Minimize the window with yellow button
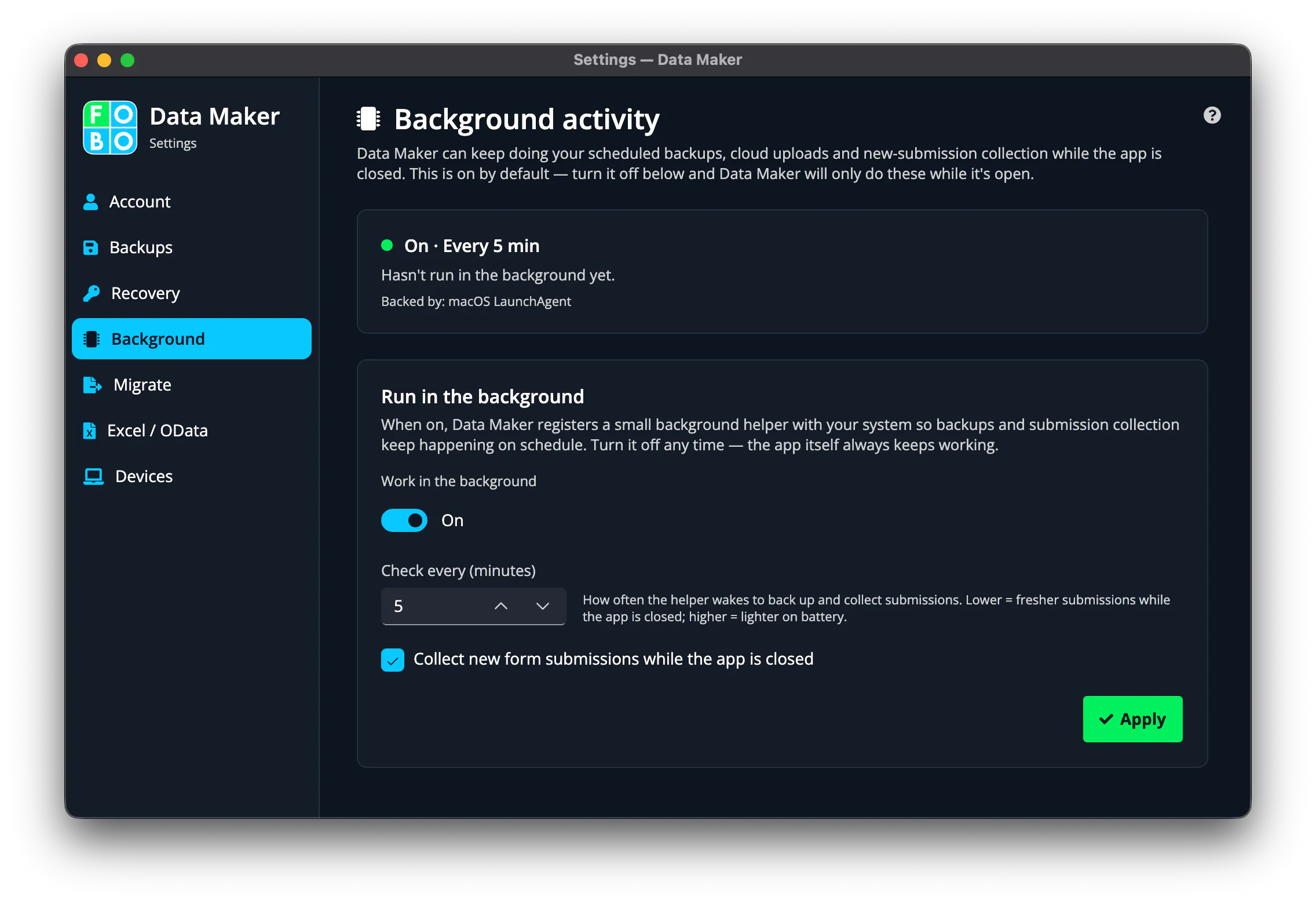The width and height of the screenshot is (1316, 904). click(104, 60)
